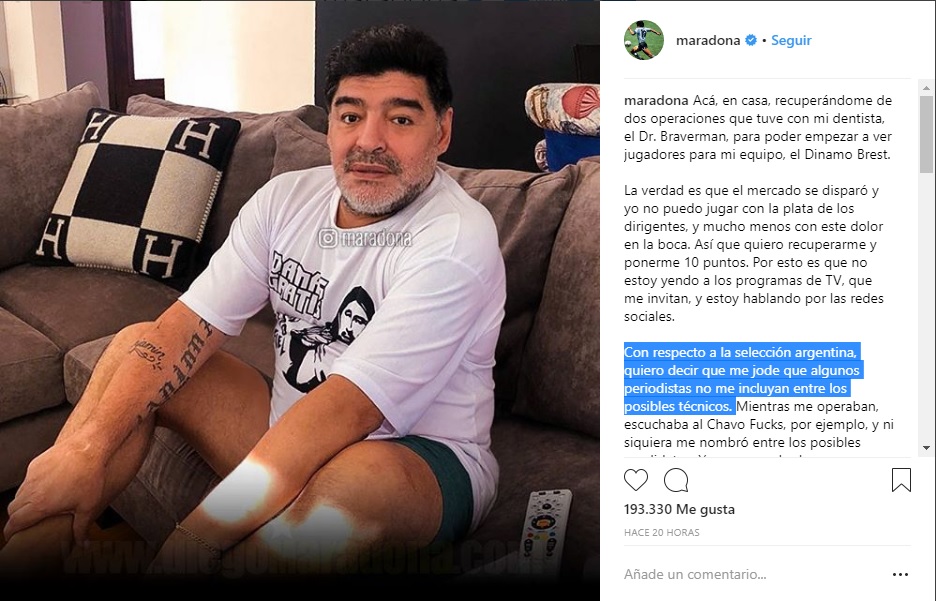Like the post with heart icon
This screenshot has height=601, width=936.
pyautogui.click(x=636, y=480)
